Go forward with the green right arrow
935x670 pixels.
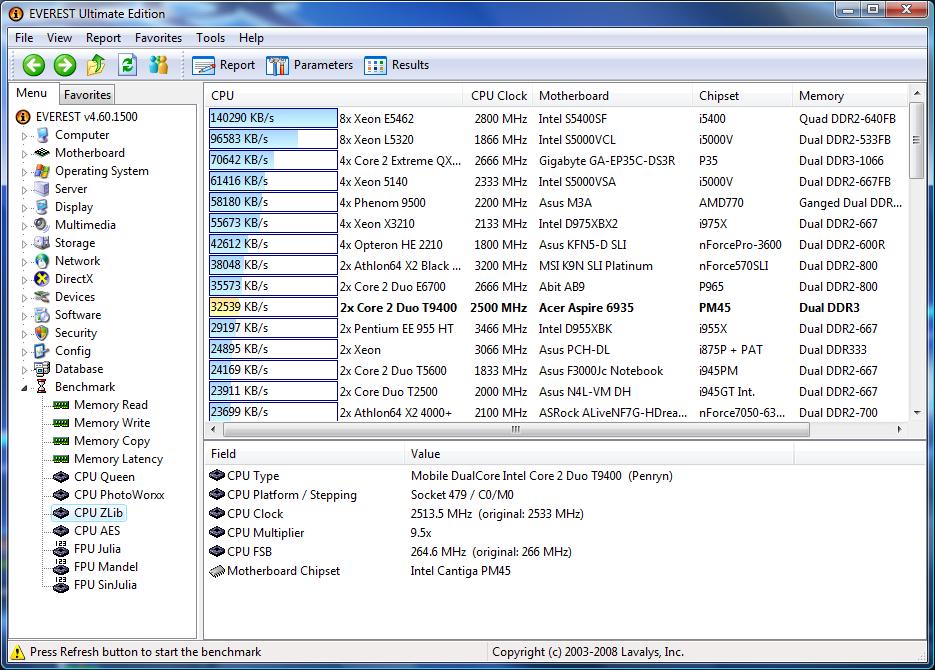(x=65, y=64)
